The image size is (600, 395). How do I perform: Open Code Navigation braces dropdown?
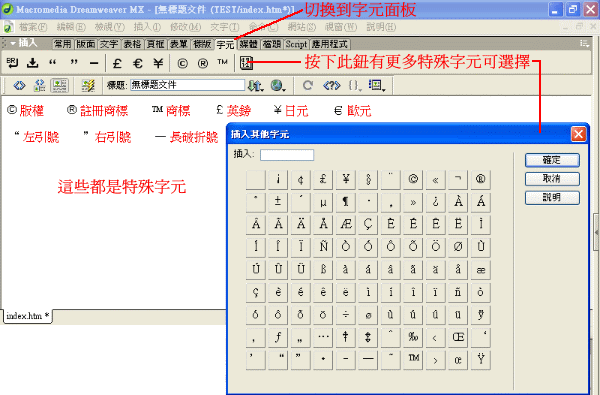355,85
